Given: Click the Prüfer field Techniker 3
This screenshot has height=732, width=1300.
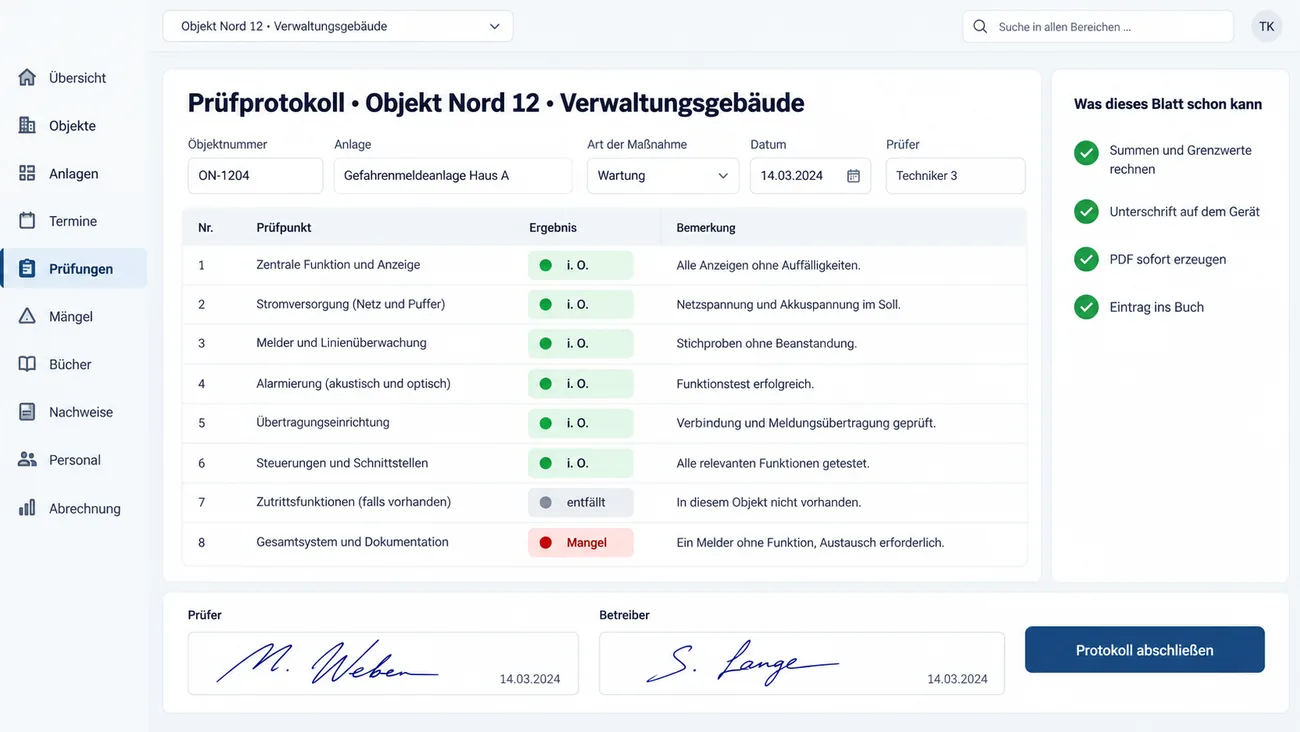Looking at the screenshot, I should click(955, 175).
